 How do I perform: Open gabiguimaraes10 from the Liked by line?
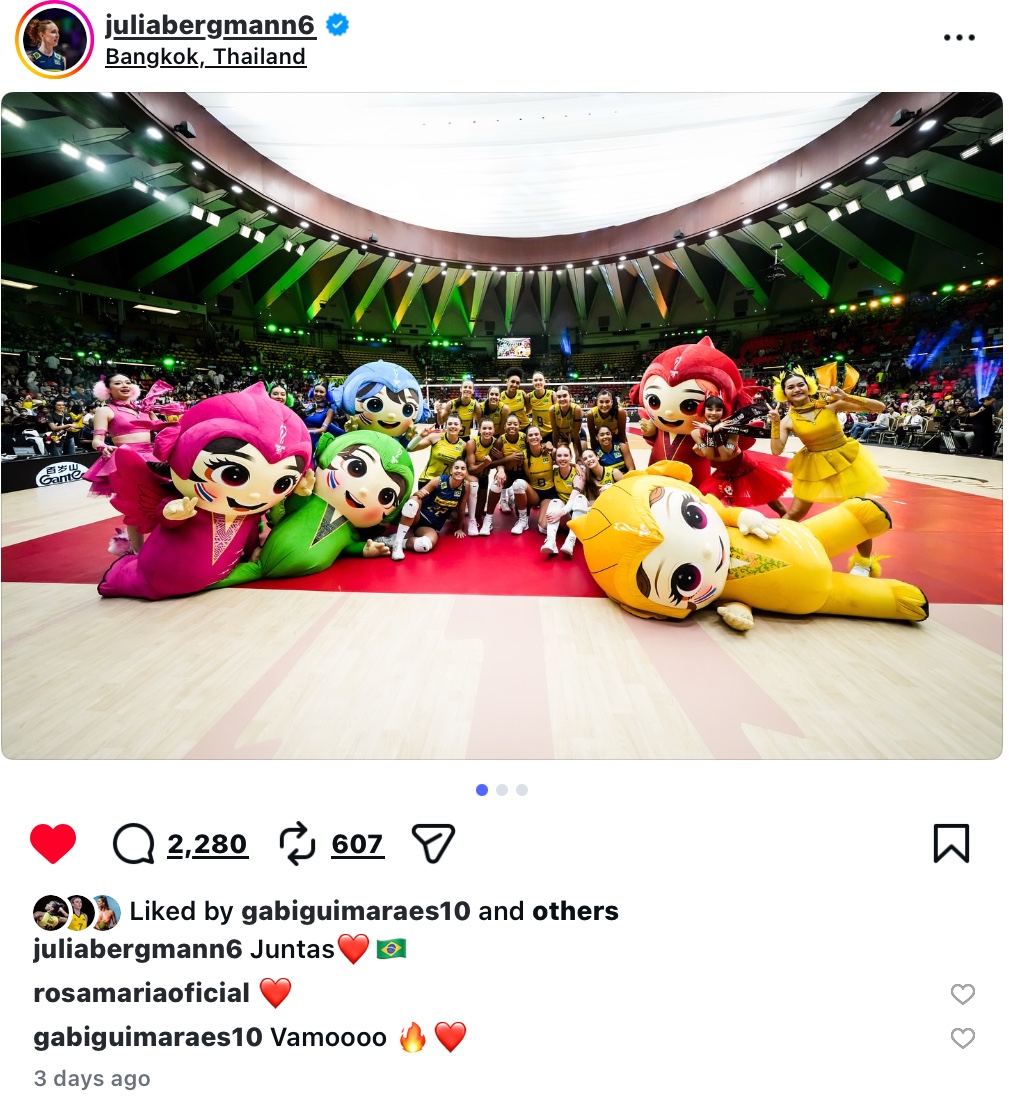[x=356, y=911]
